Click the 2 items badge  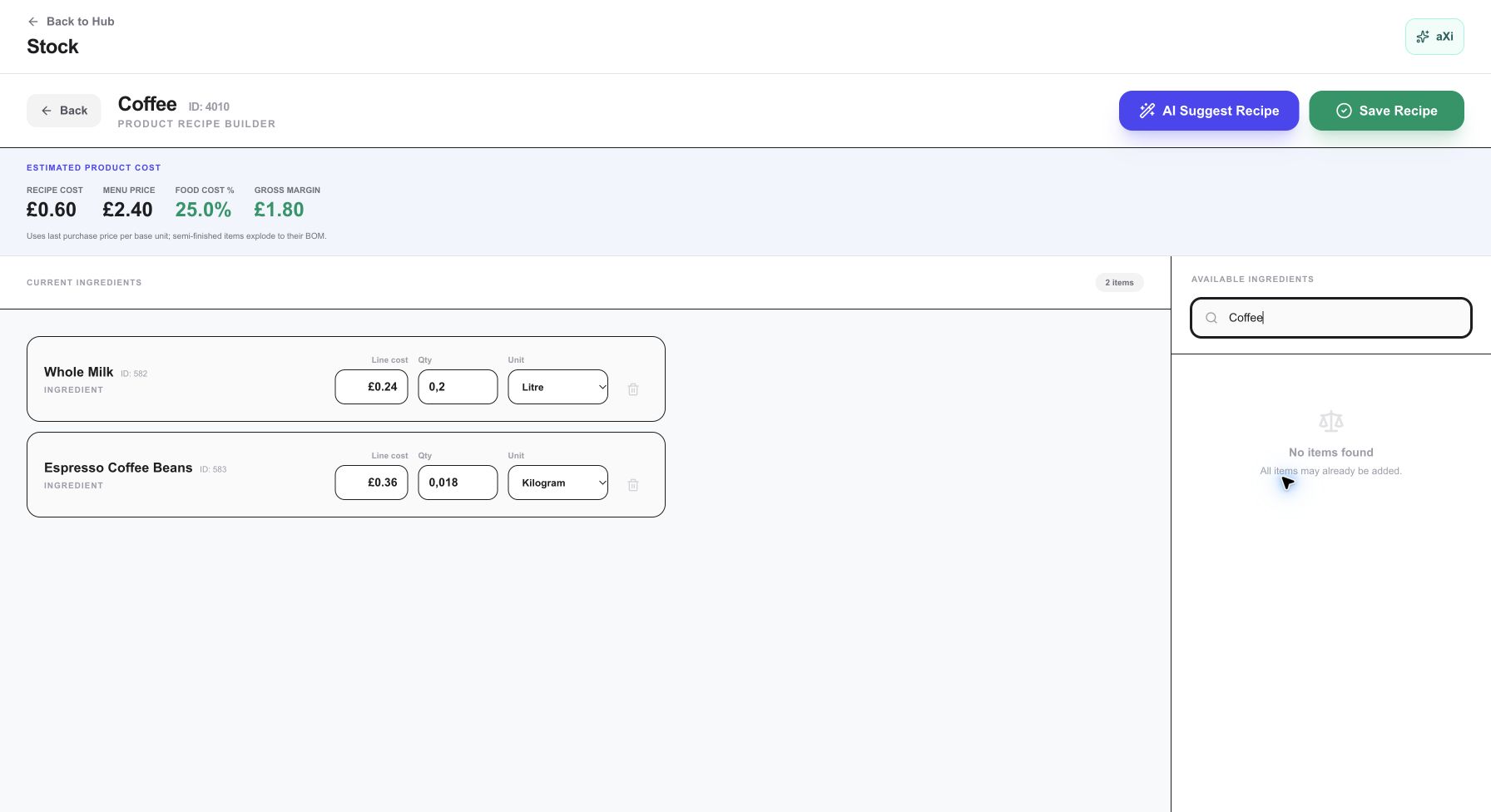pos(1119,283)
